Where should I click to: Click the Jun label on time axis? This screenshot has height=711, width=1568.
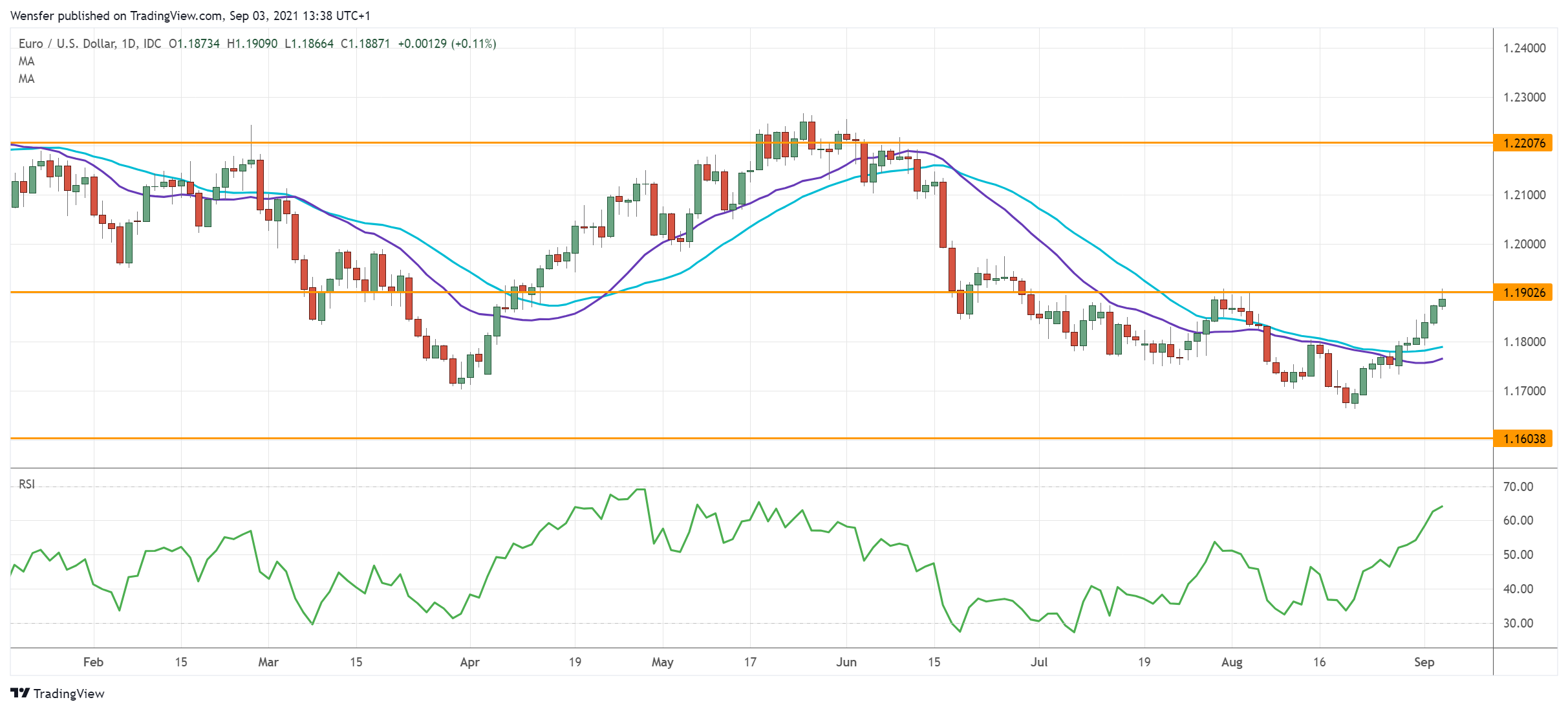[846, 662]
